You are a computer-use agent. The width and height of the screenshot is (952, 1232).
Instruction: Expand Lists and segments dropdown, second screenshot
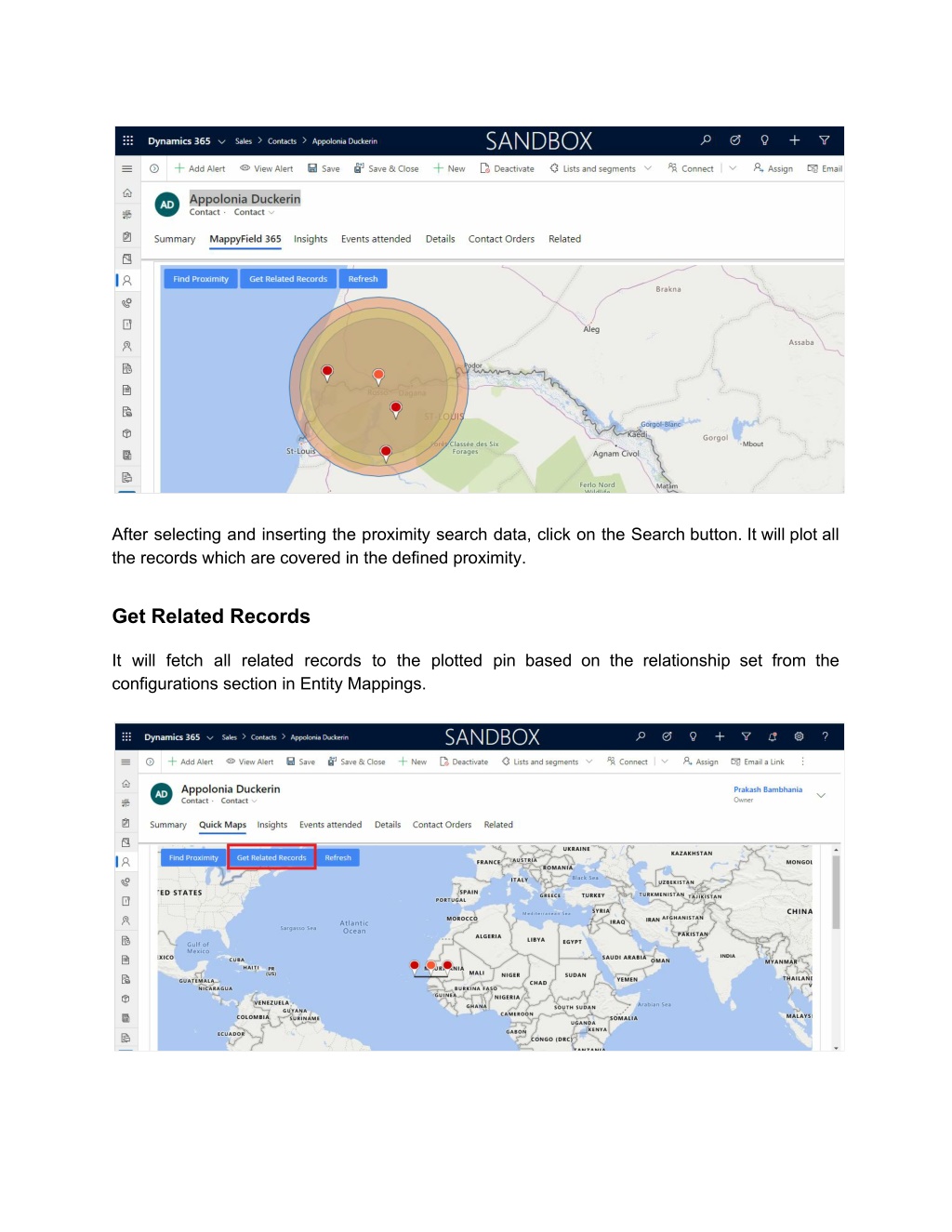coord(588,762)
